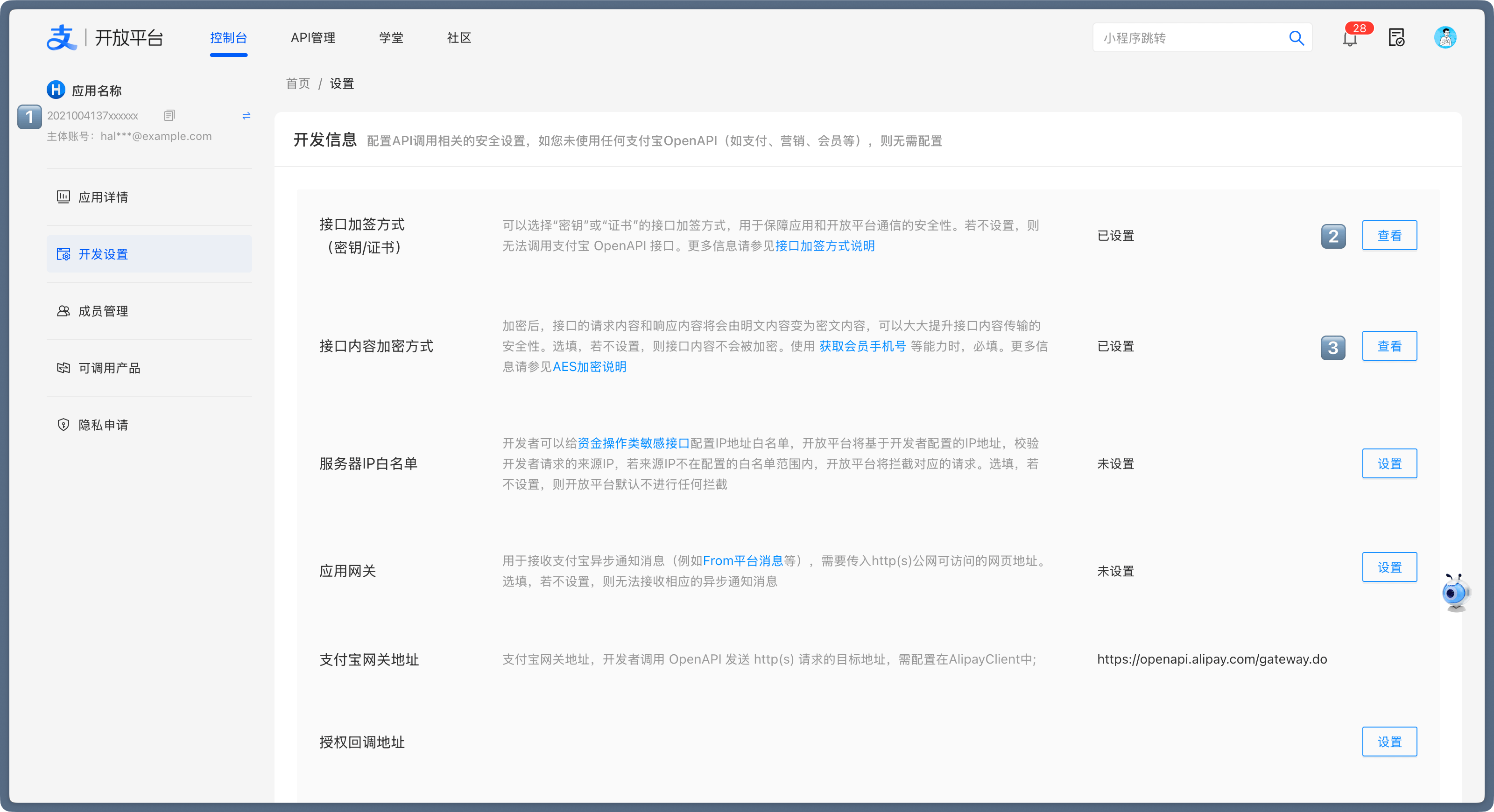This screenshot has width=1494, height=812.
Task: Open 应用详情 in the sidebar
Action: [103, 197]
